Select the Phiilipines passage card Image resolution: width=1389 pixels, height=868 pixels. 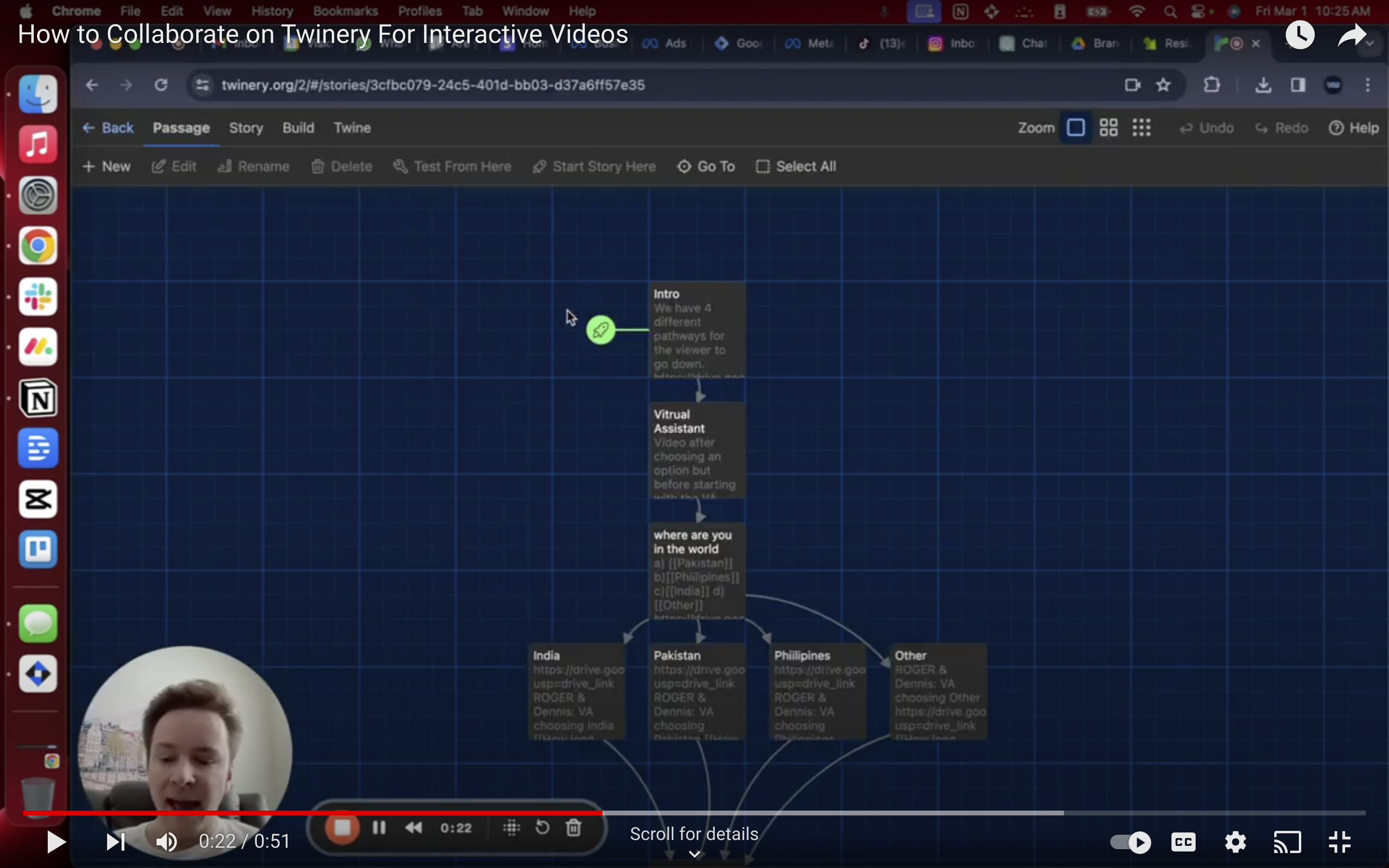[x=818, y=692]
